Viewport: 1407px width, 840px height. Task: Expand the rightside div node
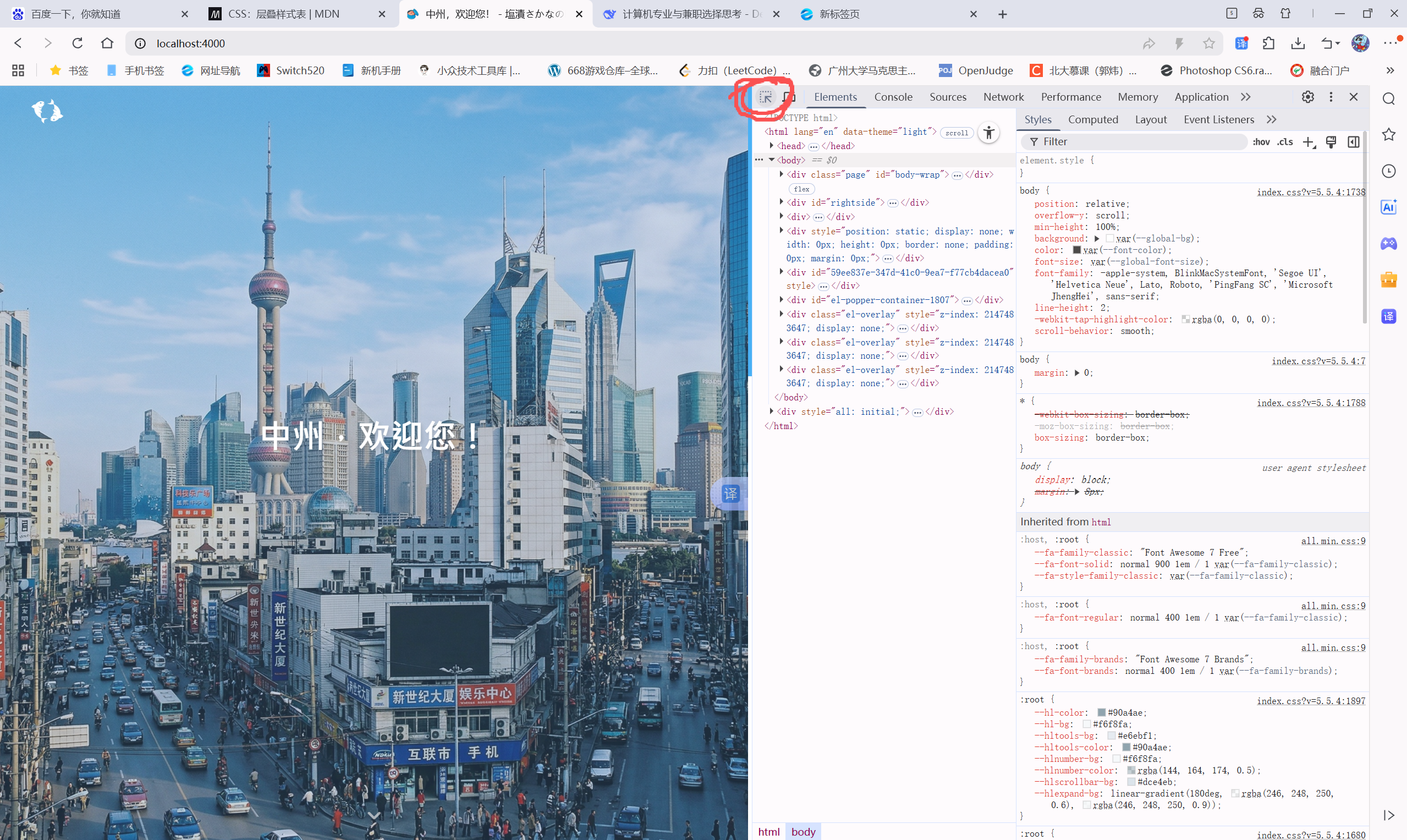coord(782,202)
